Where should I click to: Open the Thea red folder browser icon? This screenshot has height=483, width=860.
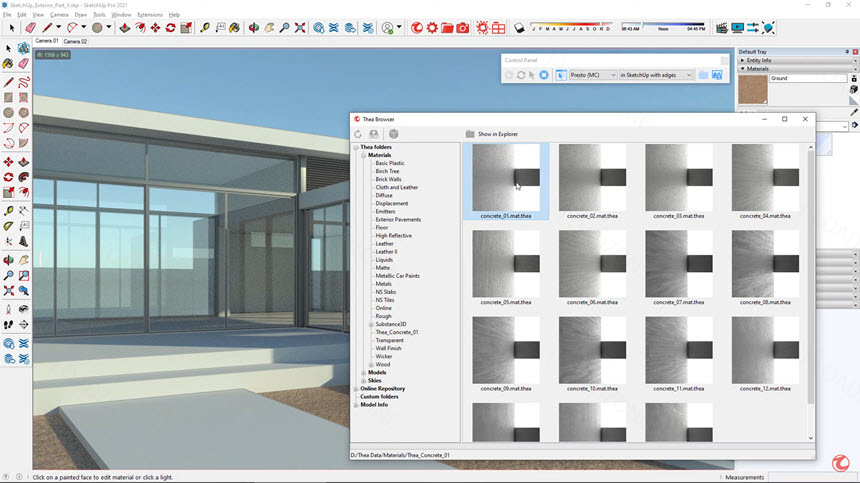tap(447, 27)
